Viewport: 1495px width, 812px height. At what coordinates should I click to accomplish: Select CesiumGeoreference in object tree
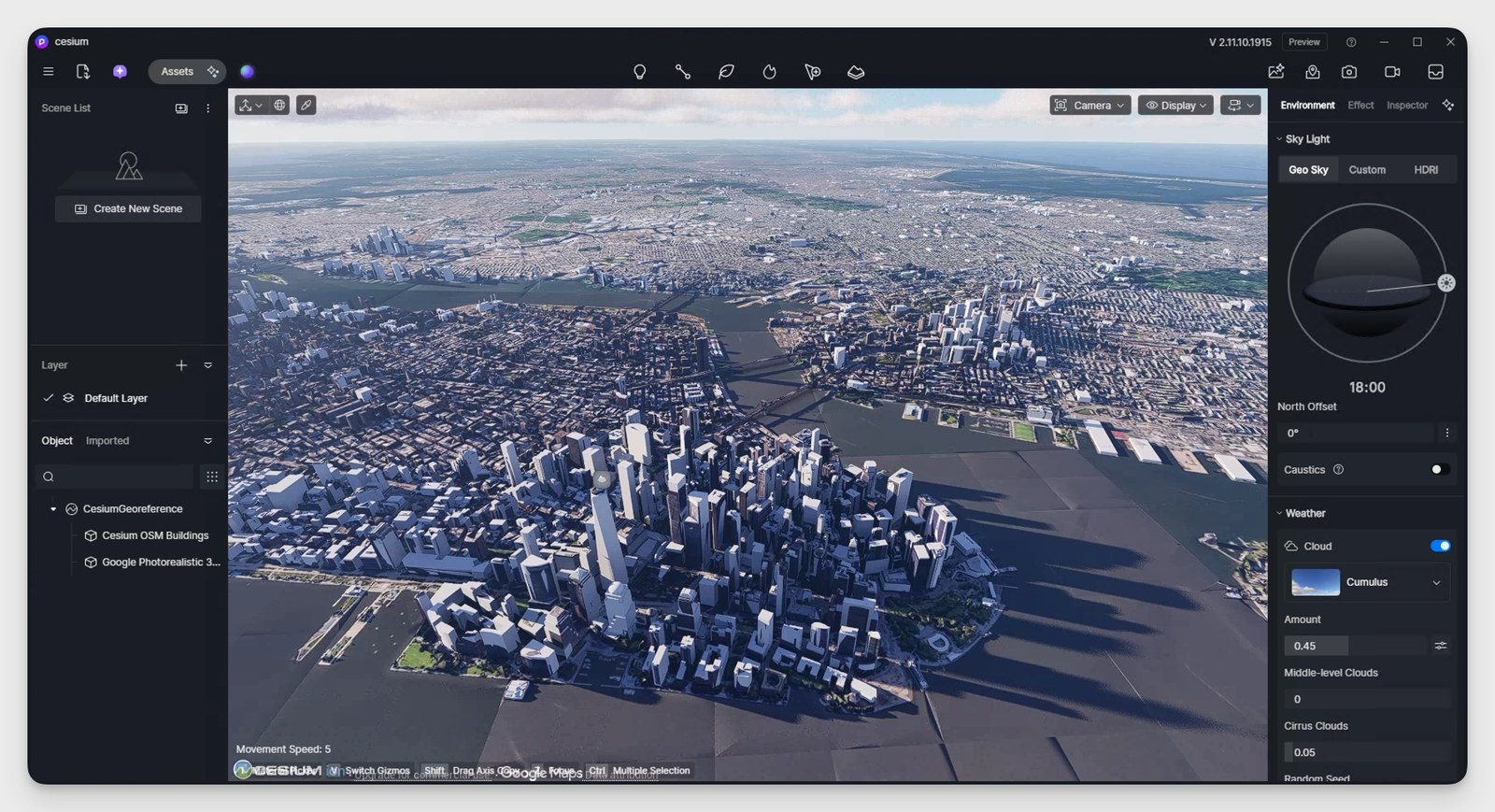[133, 509]
